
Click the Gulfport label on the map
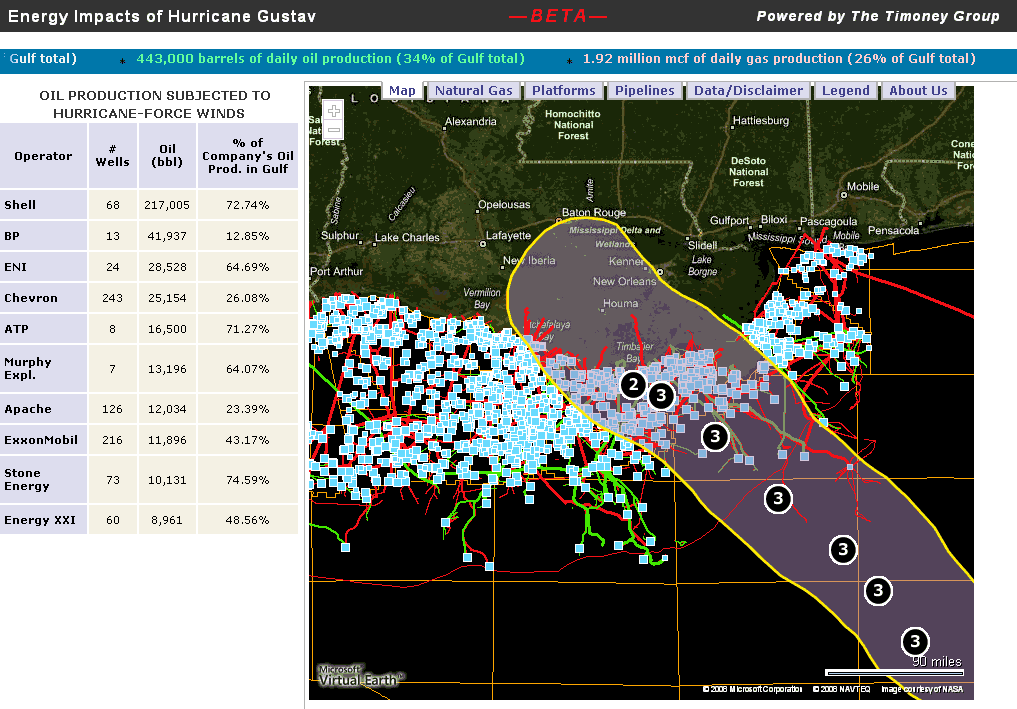tap(729, 221)
